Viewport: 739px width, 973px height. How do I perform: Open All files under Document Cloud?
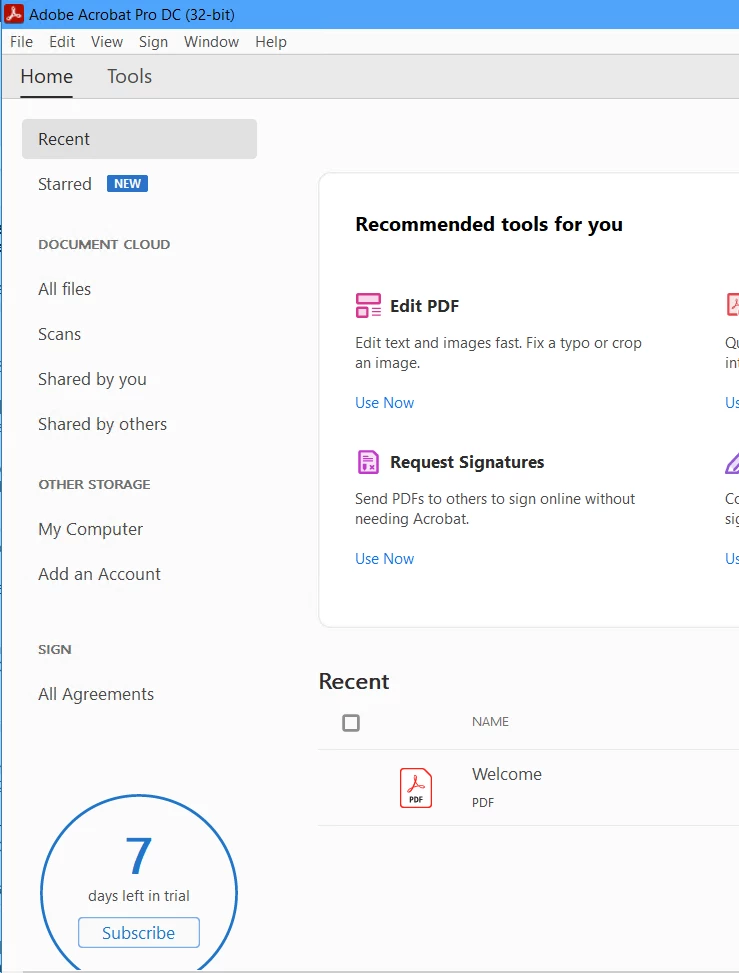pyautogui.click(x=65, y=289)
